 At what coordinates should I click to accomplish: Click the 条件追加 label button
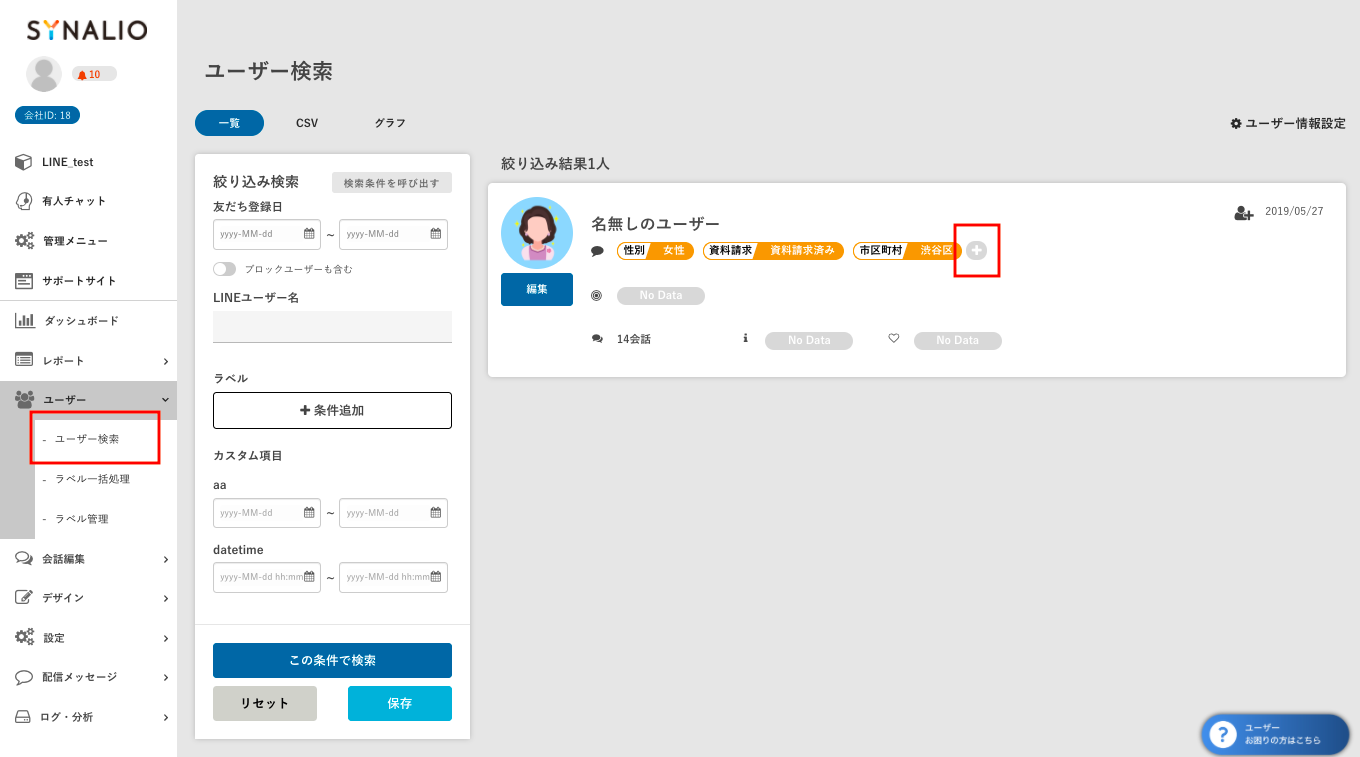click(x=332, y=410)
